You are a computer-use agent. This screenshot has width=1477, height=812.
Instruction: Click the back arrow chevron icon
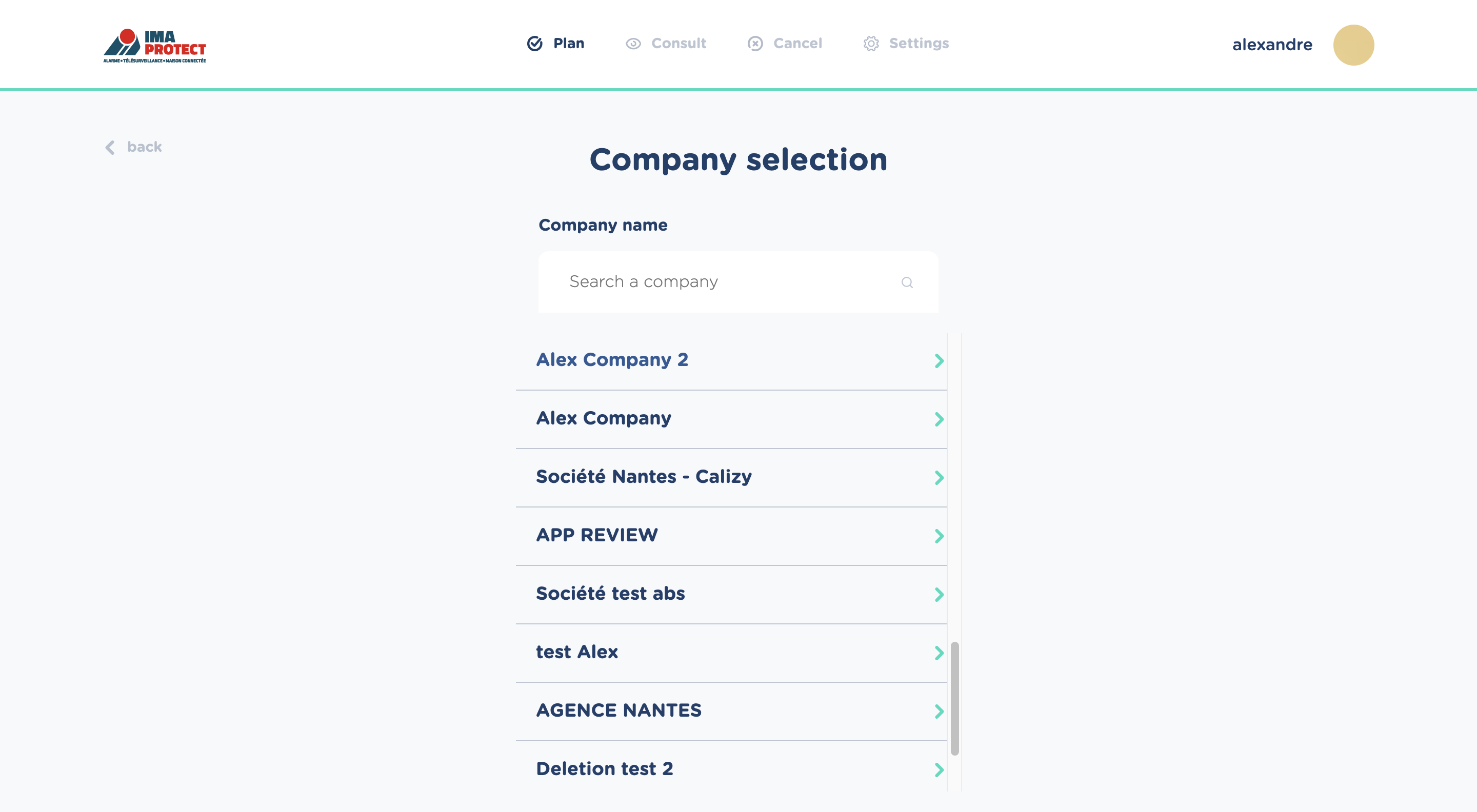coord(110,147)
